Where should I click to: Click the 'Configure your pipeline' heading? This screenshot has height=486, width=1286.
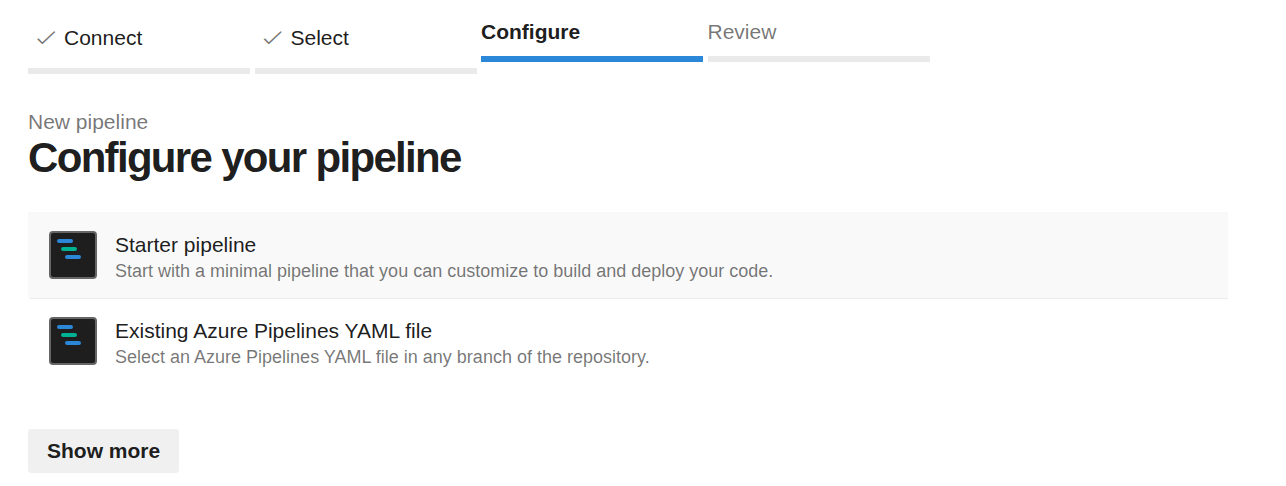click(244, 159)
